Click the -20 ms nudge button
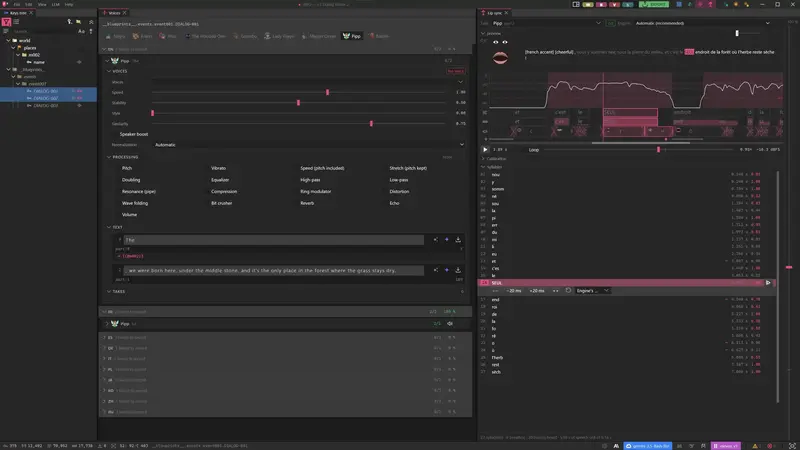 514,291
